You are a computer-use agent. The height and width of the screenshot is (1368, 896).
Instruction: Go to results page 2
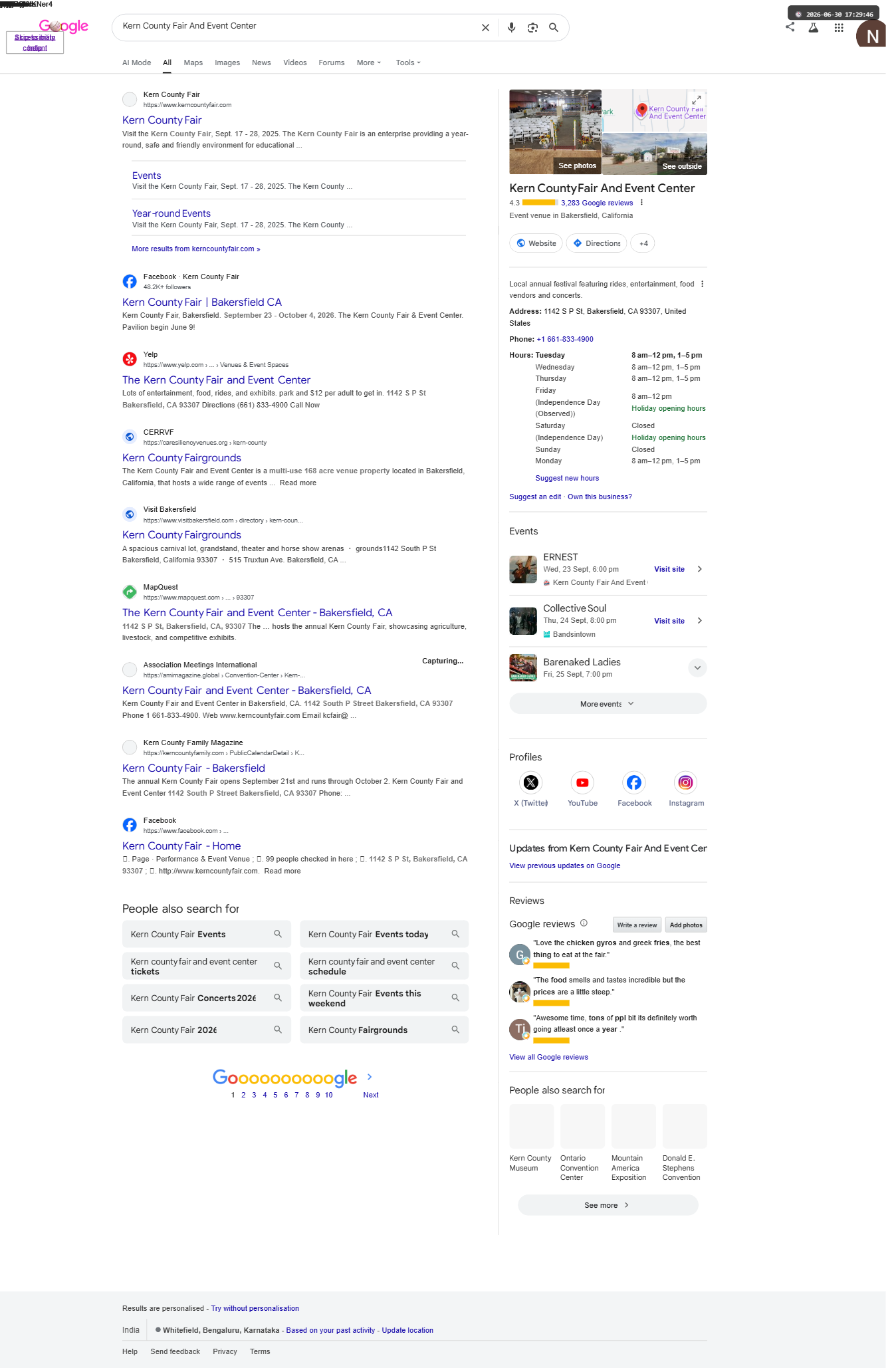click(243, 1095)
